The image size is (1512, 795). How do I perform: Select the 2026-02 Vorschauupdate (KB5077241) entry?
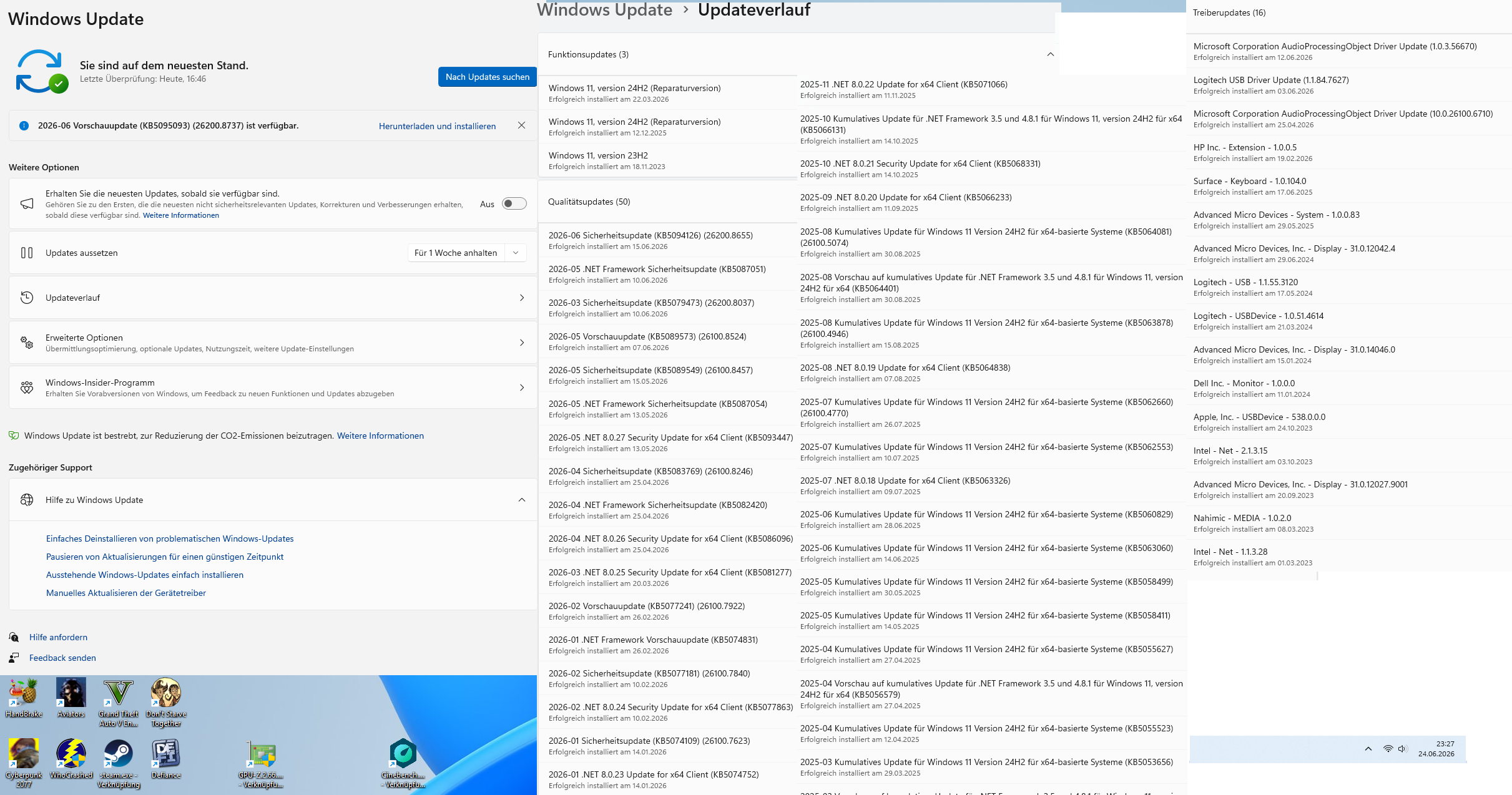667,611
